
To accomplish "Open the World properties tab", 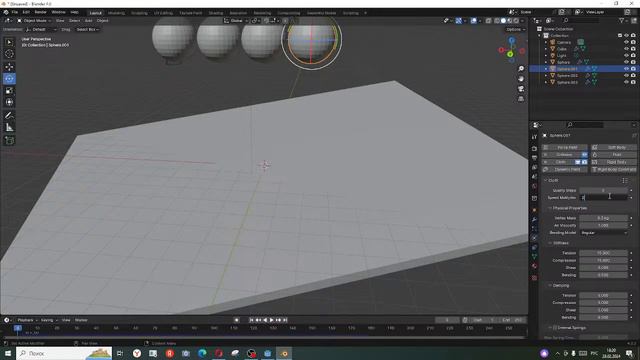I will click(x=534, y=186).
